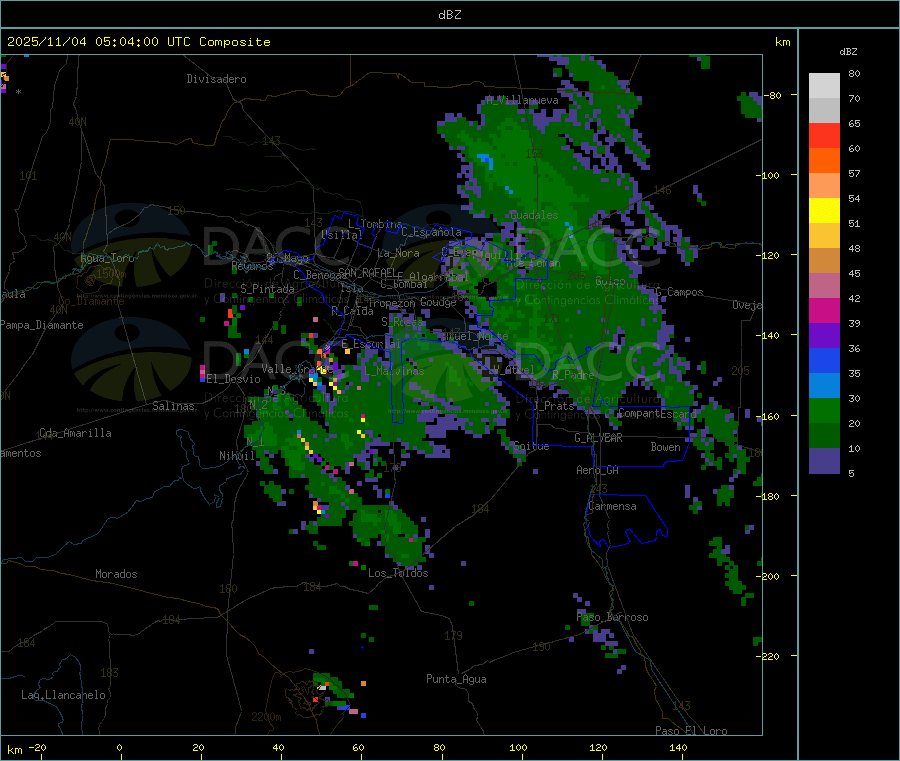This screenshot has width=900, height=761.
Task: Click the '0' tick on the bottom axis
Action: [119, 747]
